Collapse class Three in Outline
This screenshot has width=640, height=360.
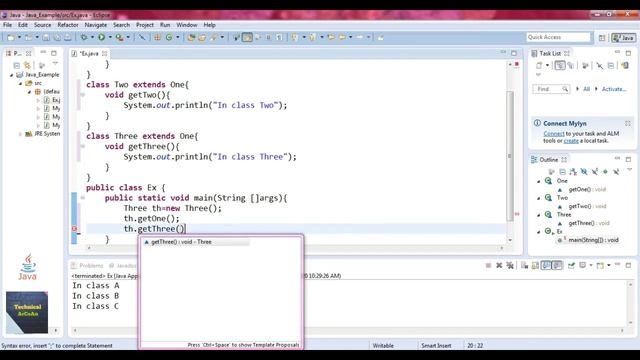coord(539,215)
